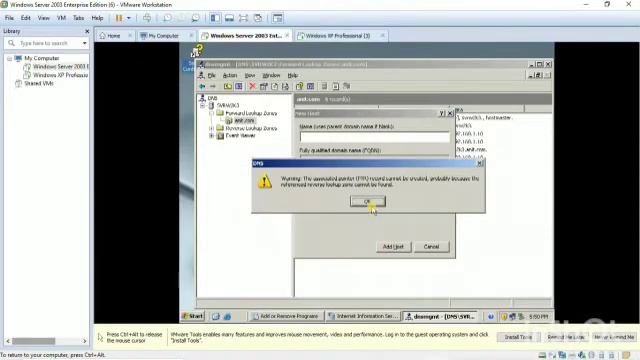The width and height of the screenshot is (640, 360).
Task: Collapse the SVRW2K3 server node
Action: [x=202, y=105]
